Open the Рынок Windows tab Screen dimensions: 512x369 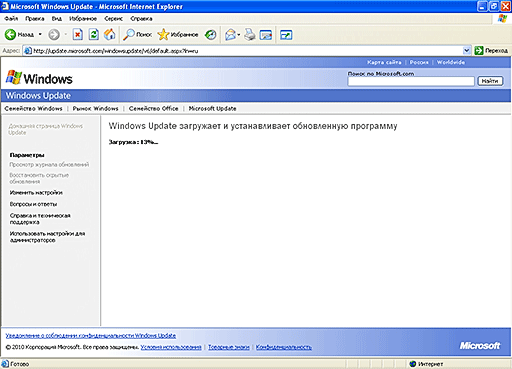[95, 109]
